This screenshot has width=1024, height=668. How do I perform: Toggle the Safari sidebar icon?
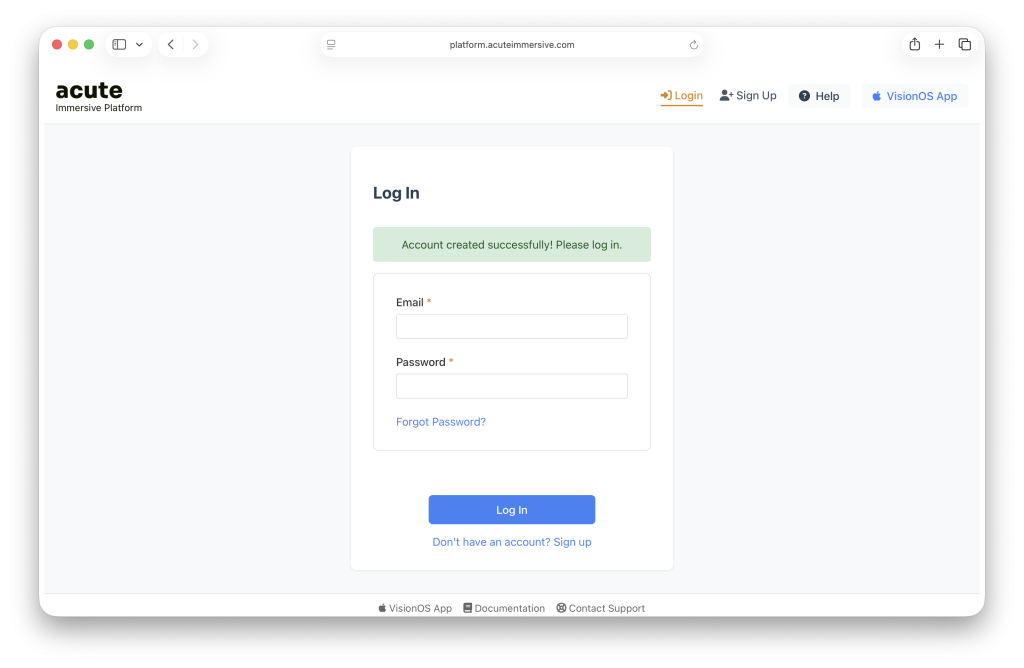[x=119, y=44]
